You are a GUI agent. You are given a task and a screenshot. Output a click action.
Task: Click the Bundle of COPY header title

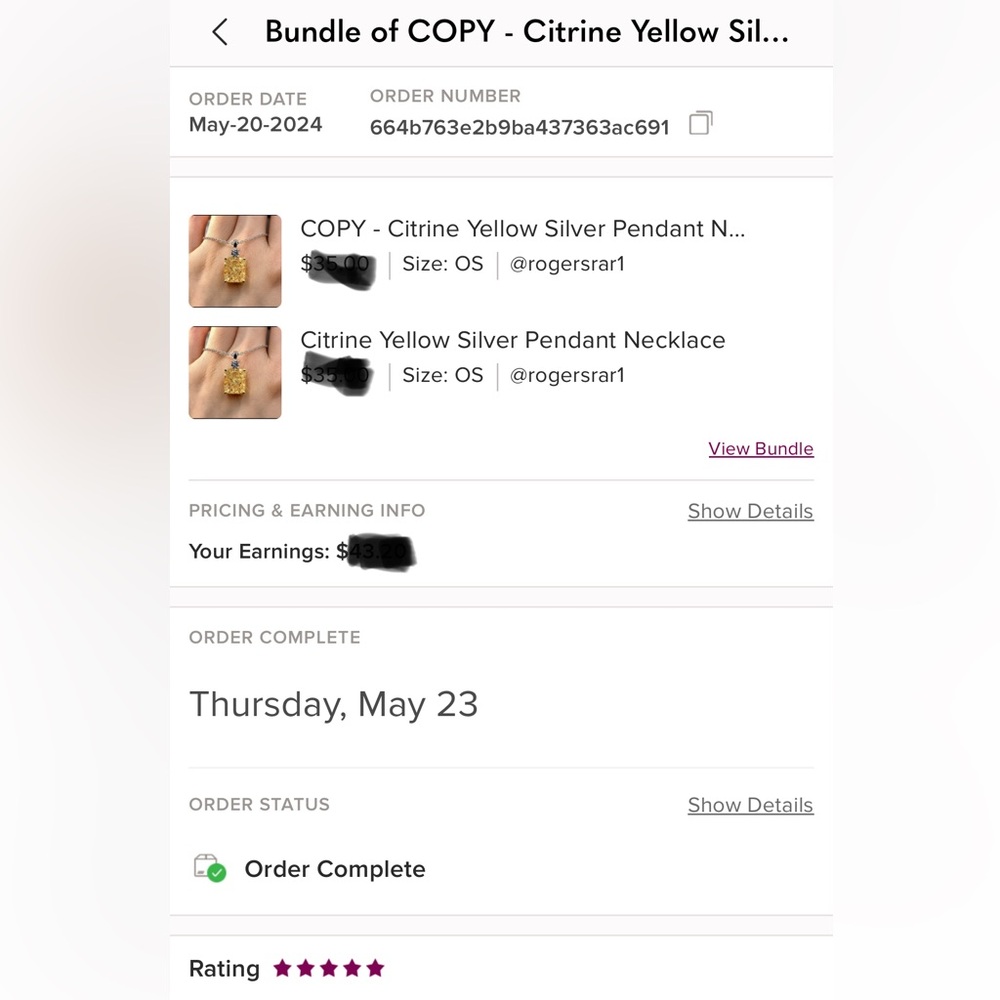(x=527, y=32)
